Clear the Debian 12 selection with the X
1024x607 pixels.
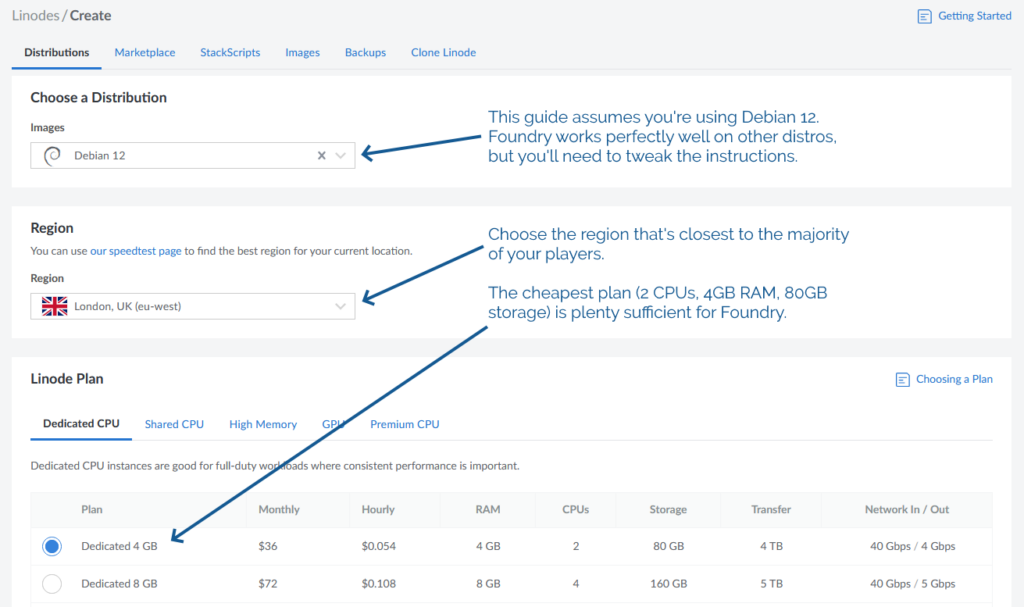321,155
